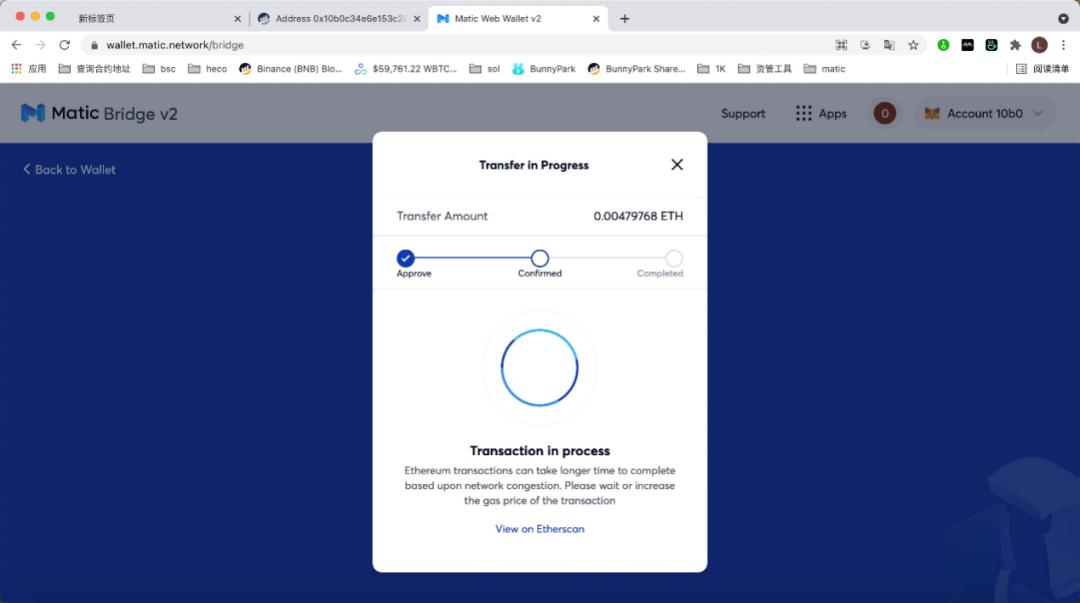Viewport: 1080px width, 603px height.
Task: Click the QR code icon in address bar
Action: click(x=841, y=45)
